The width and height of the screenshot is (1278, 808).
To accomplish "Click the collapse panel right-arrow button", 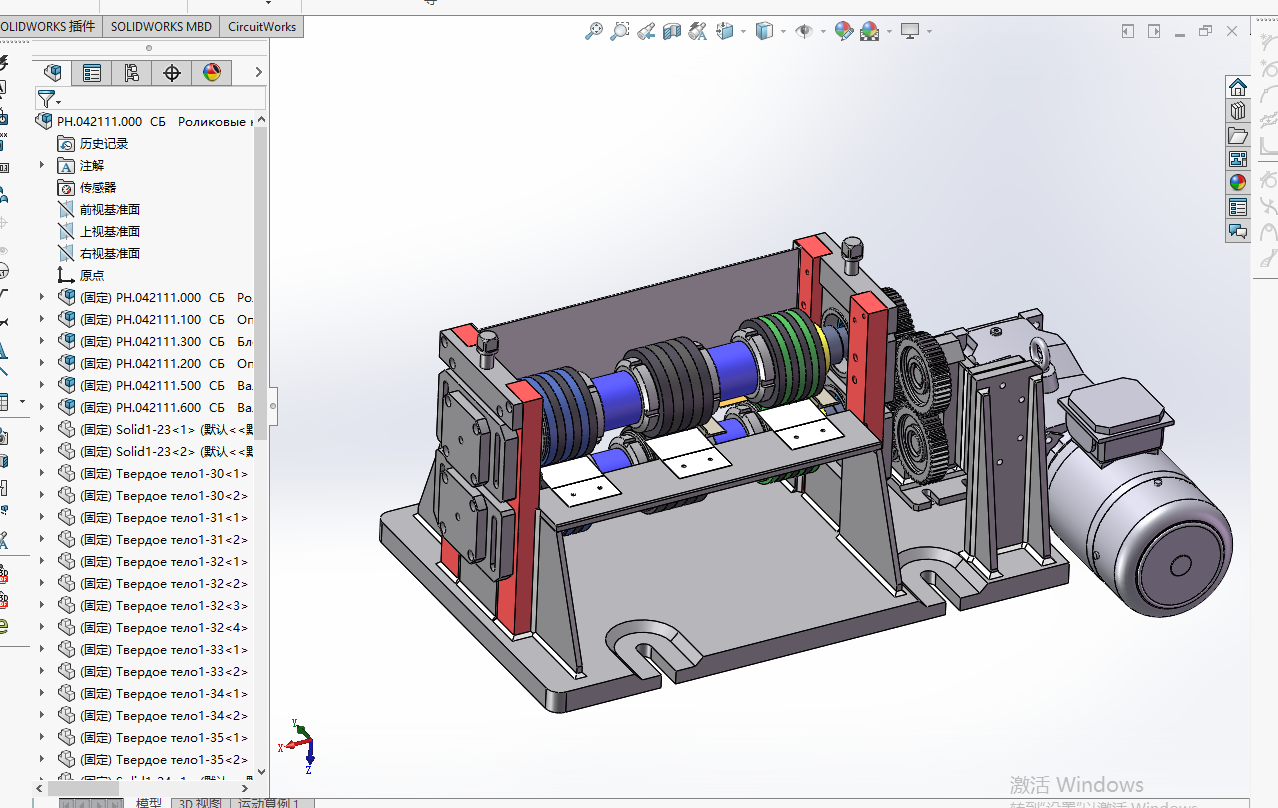I will click(1154, 31).
